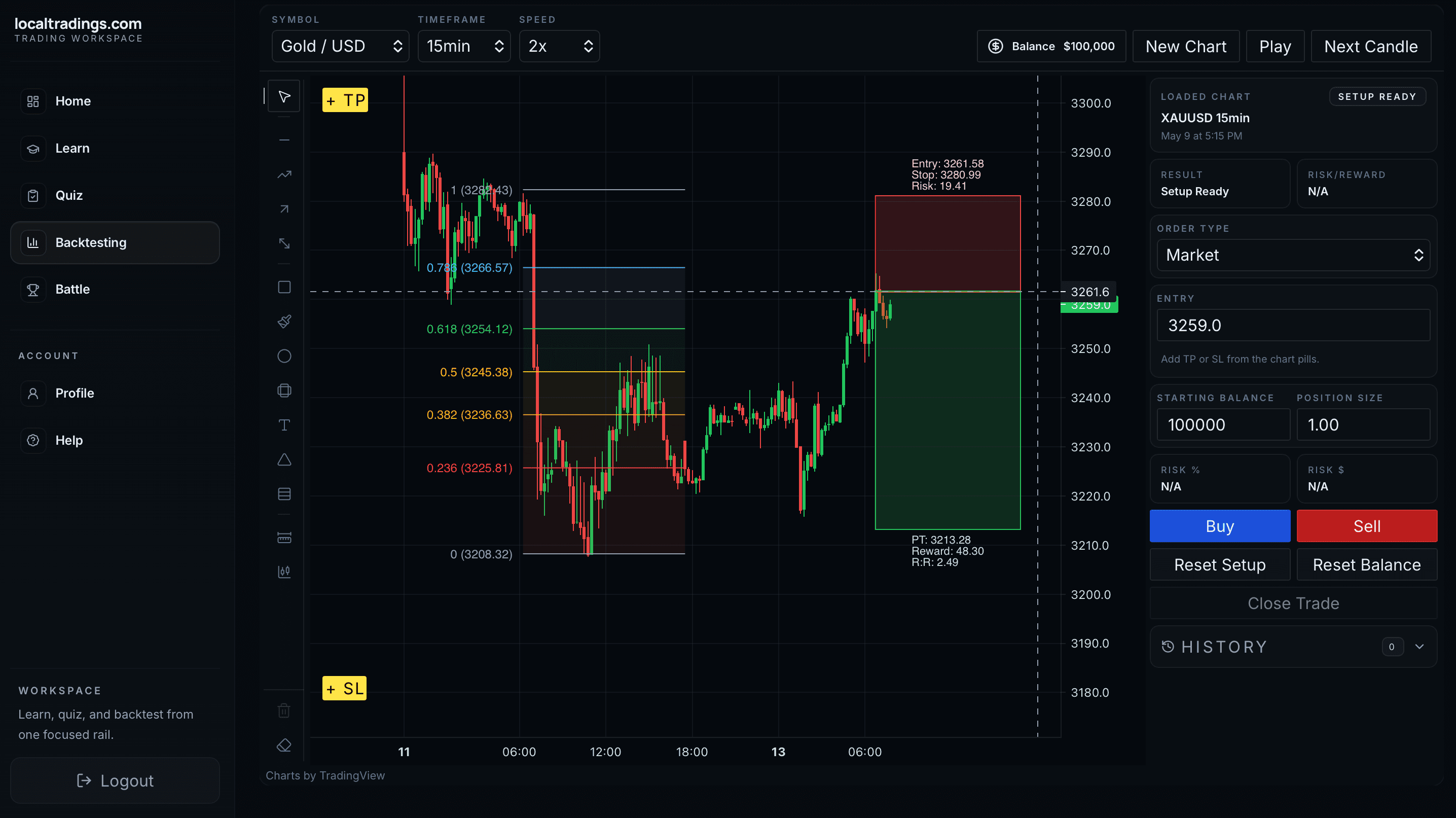Expand the History panel chevron

tap(1419, 646)
